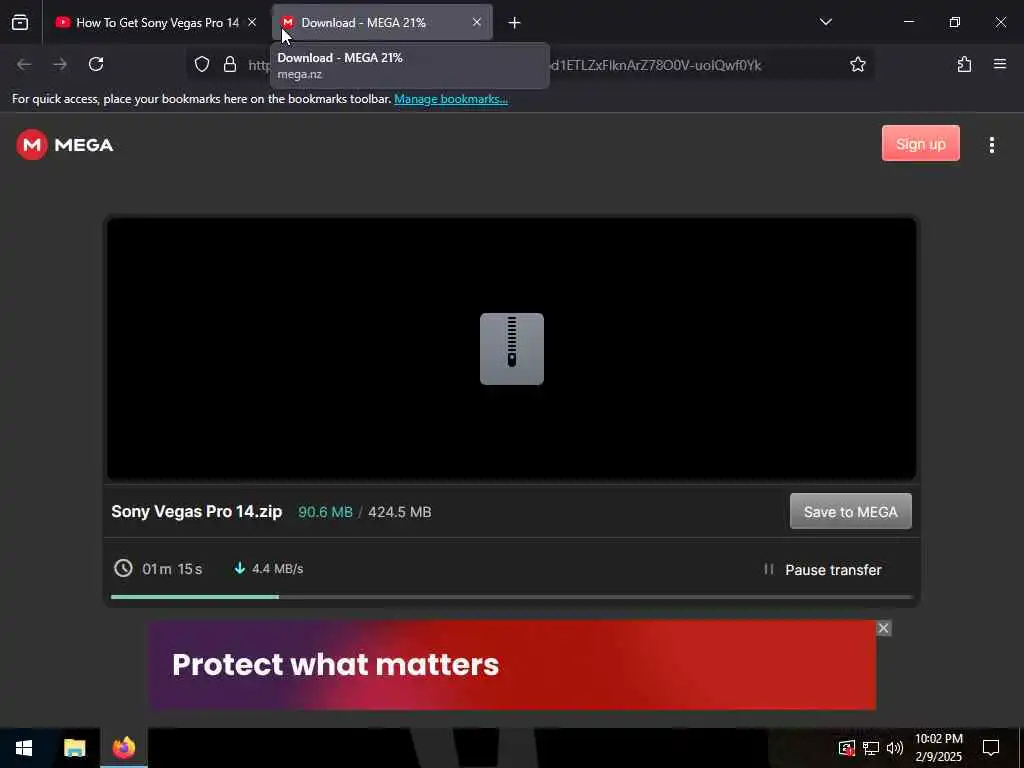
Task: Close the YouTube How To Get tab
Action: click(252, 22)
